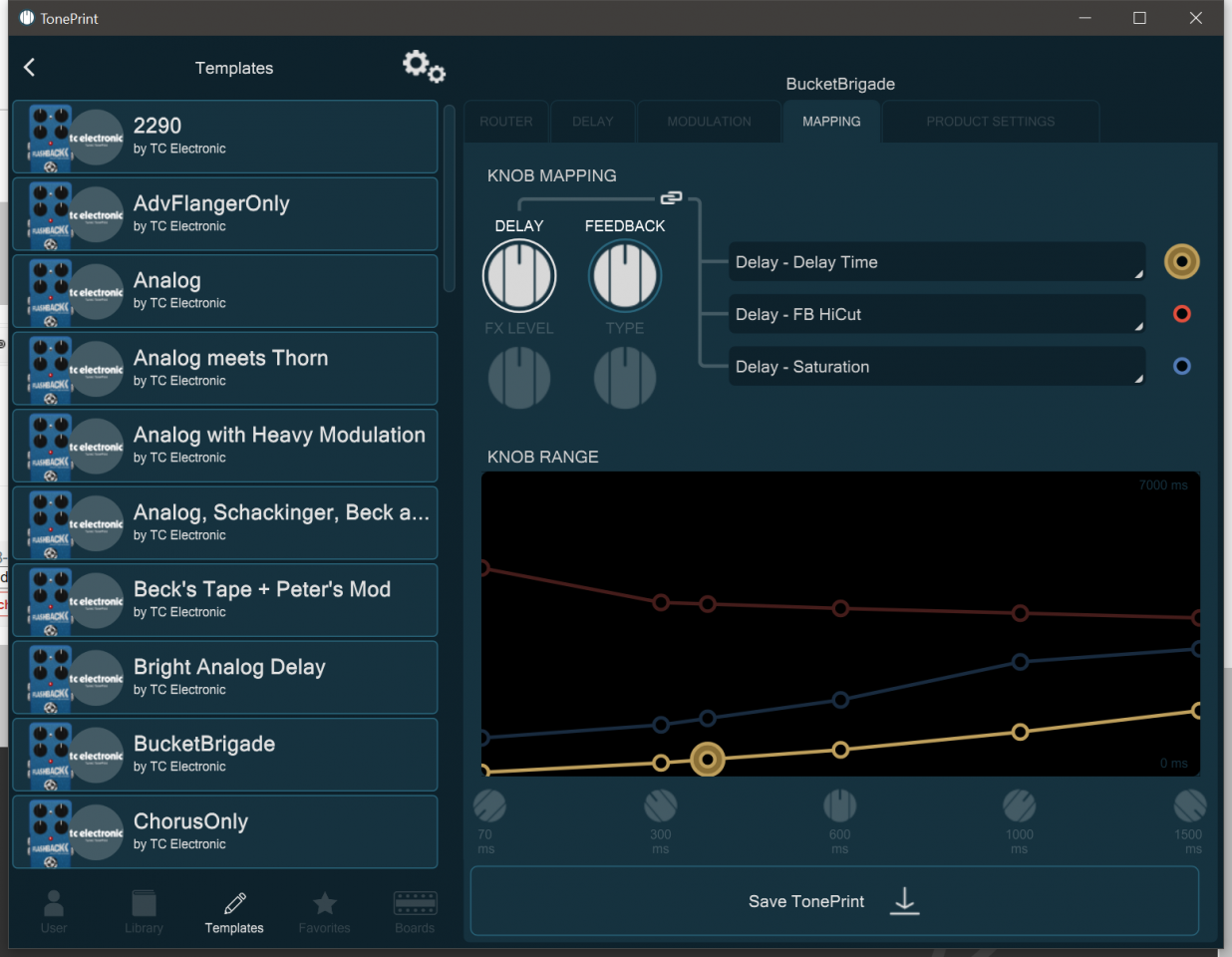
Task: Open the Boards section
Action: [x=415, y=912]
